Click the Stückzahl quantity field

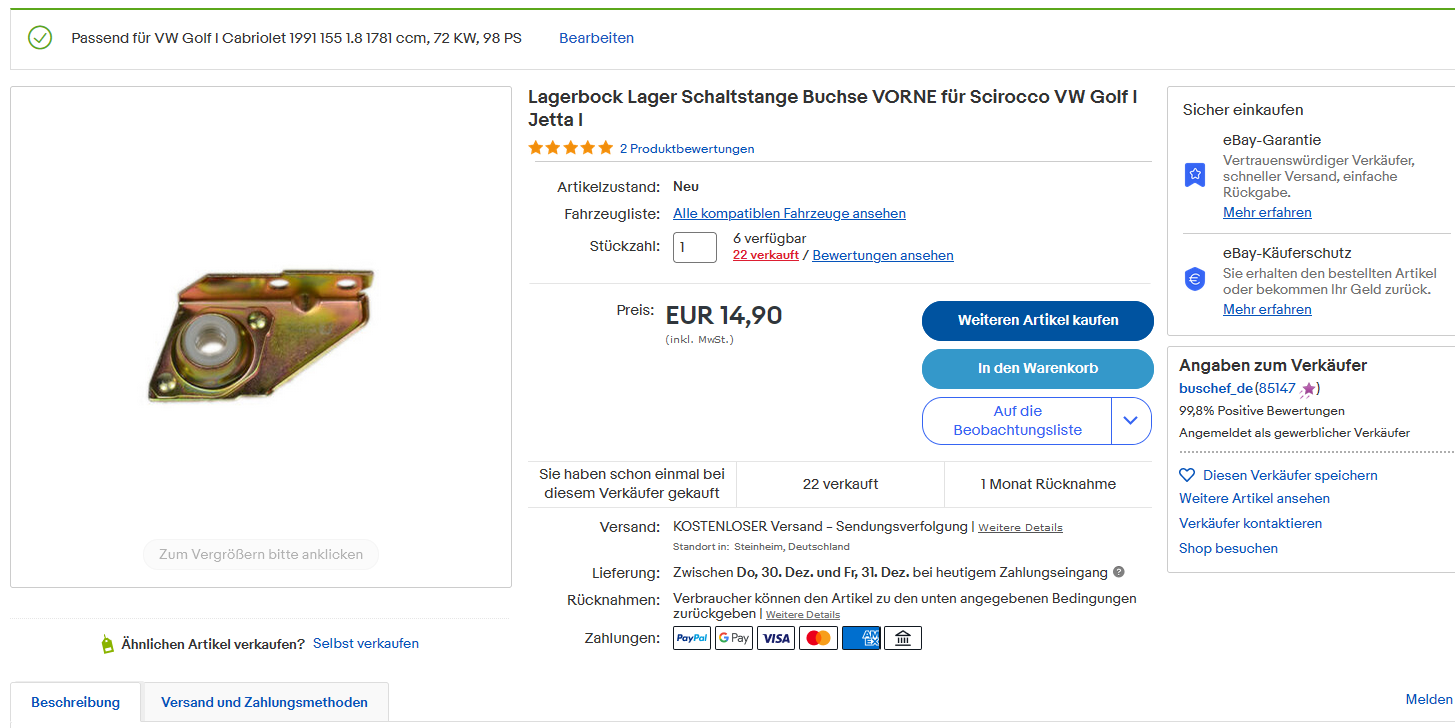[694, 247]
